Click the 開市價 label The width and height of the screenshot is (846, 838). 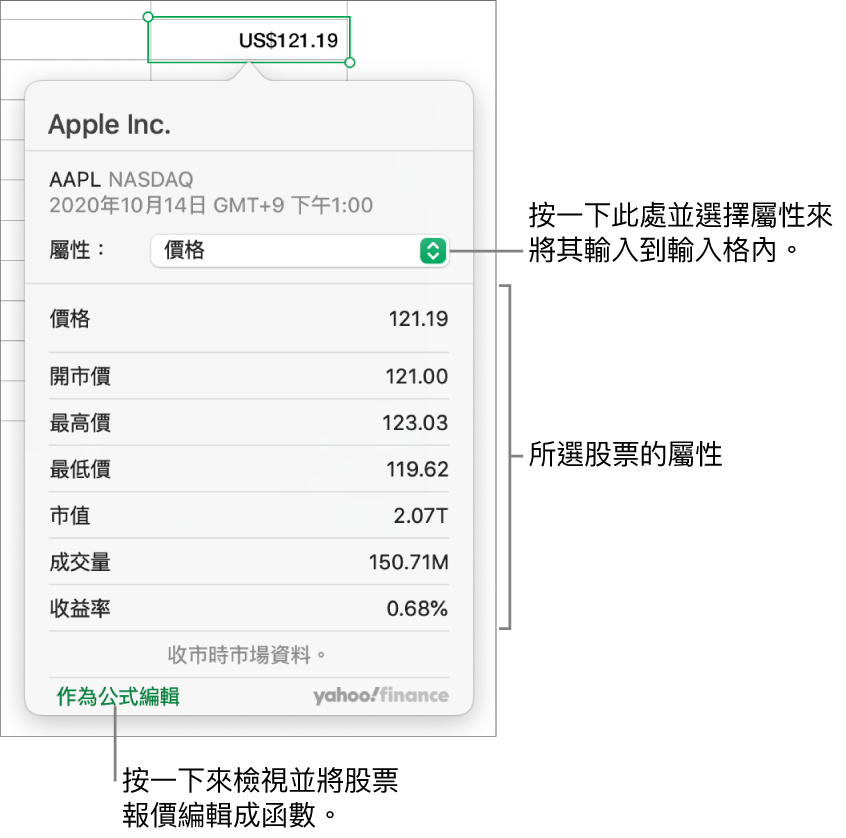[x=80, y=376]
